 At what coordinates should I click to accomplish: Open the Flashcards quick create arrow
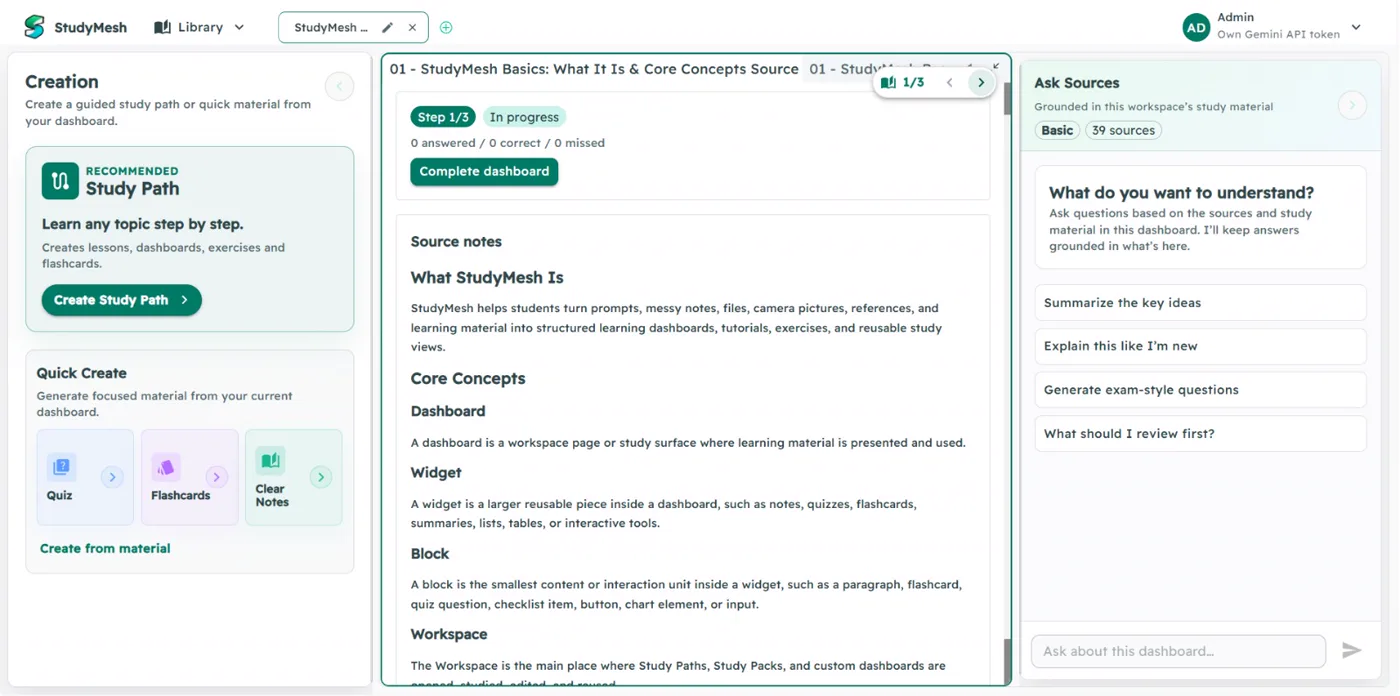tap(216, 477)
